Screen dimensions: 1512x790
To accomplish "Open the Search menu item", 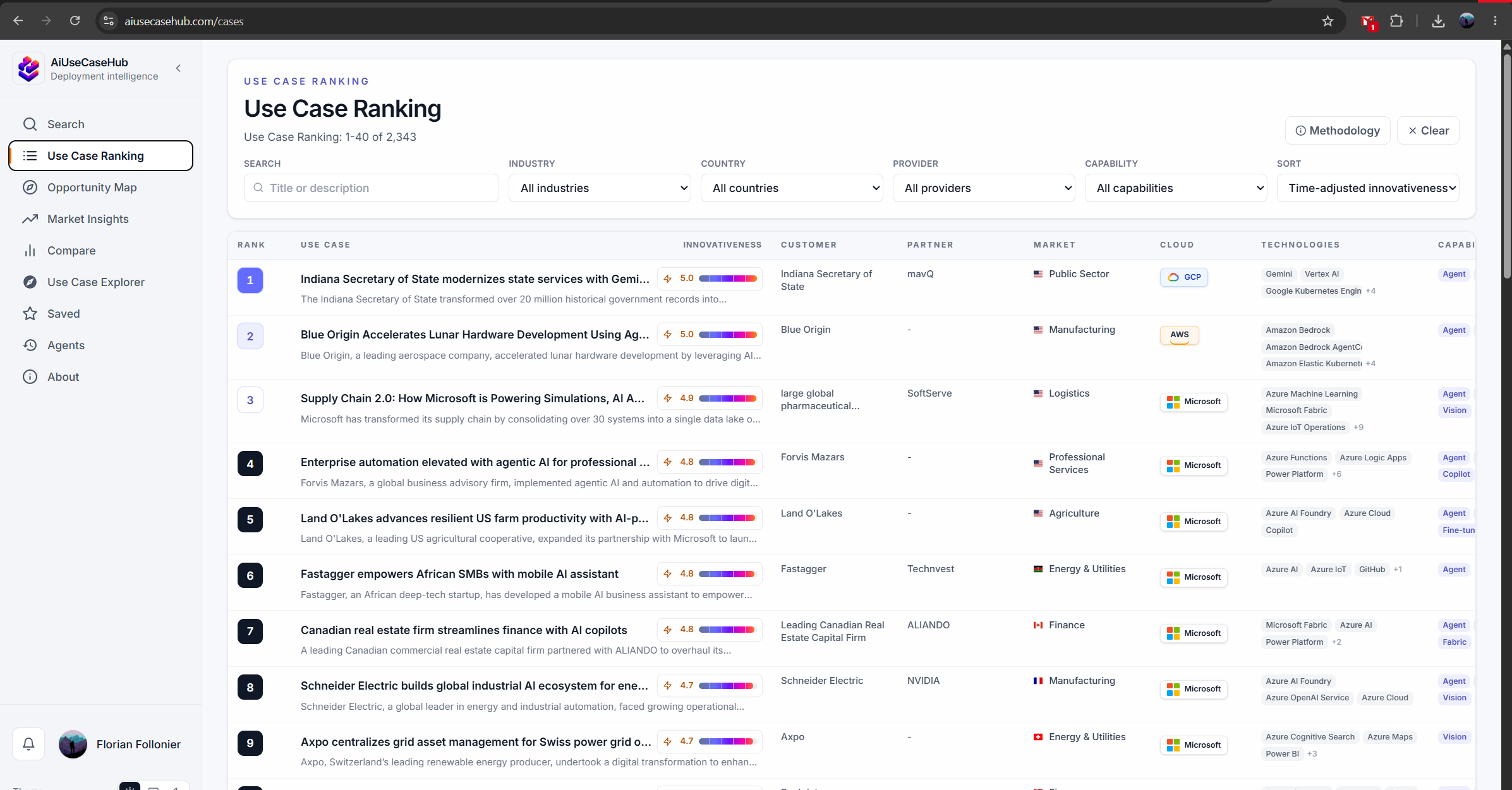I will point(101,124).
